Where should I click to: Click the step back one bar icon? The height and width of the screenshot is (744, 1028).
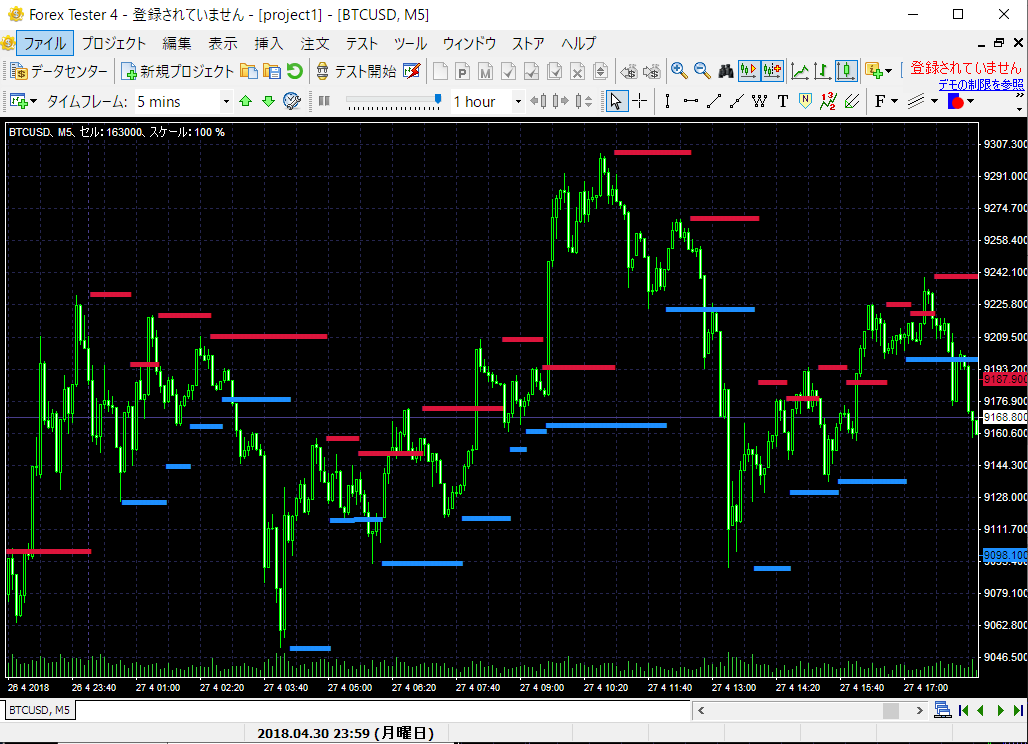click(538, 102)
